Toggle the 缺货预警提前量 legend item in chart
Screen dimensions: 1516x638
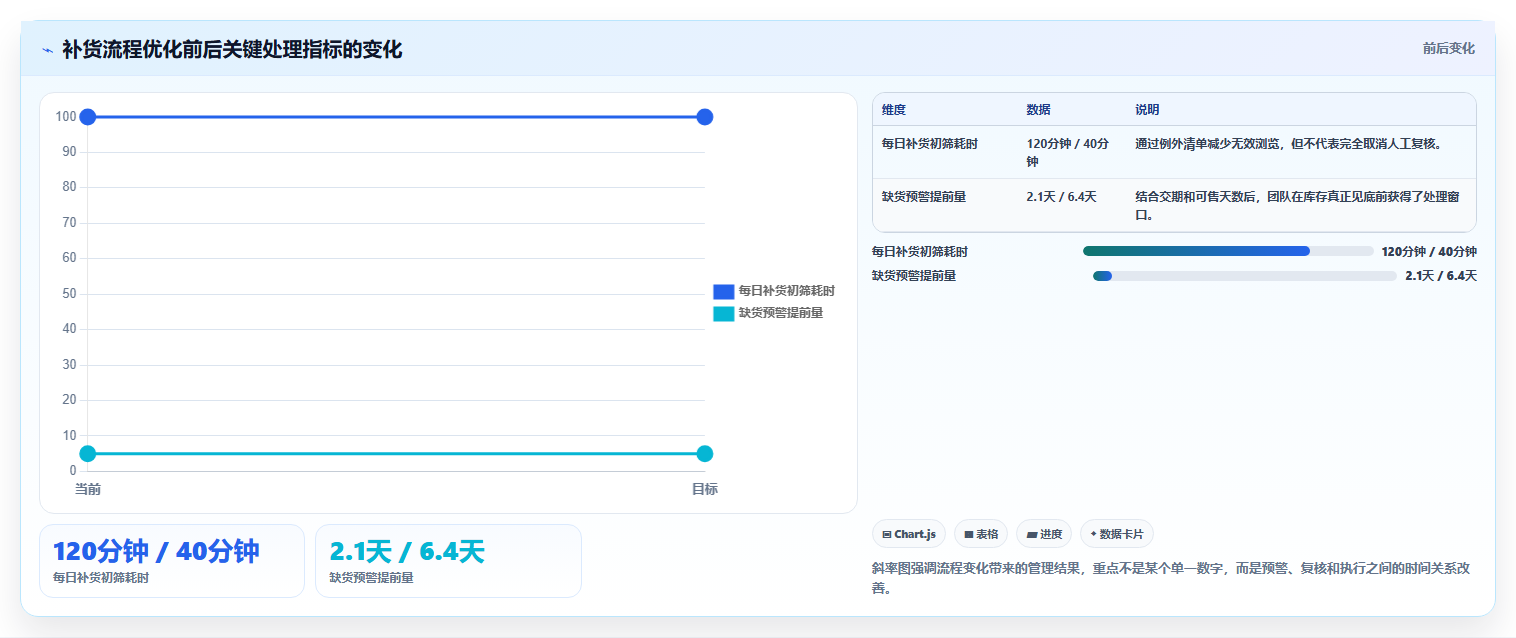768,313
